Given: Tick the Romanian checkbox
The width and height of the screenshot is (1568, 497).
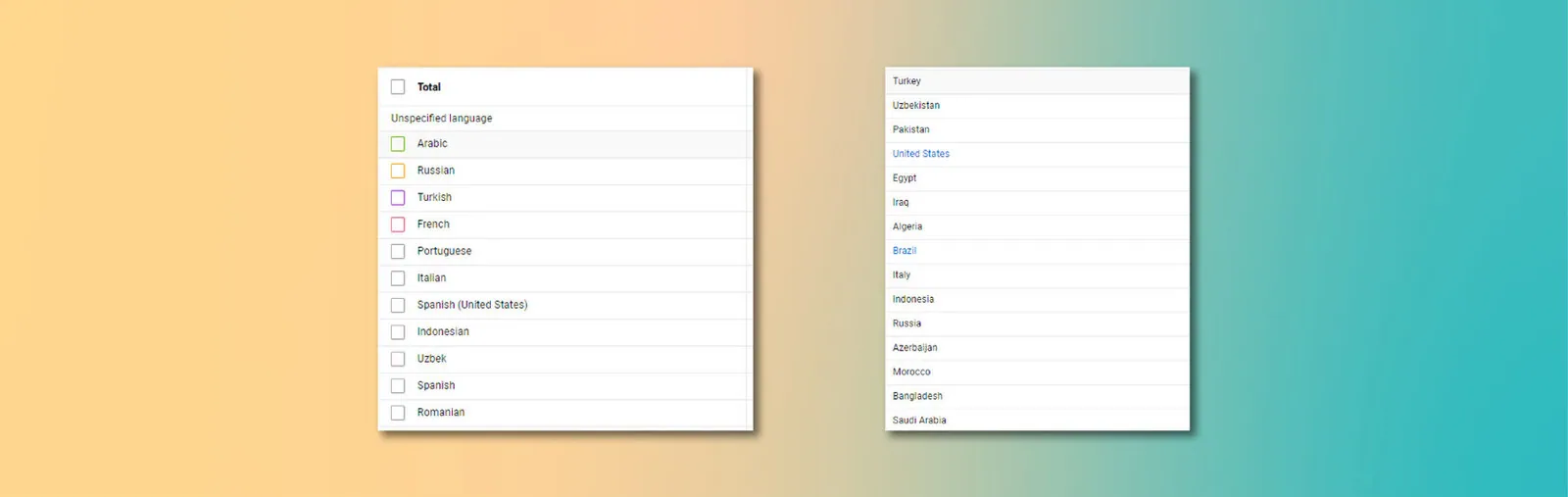Looking at the screenshot, I should tap(398, 413).
